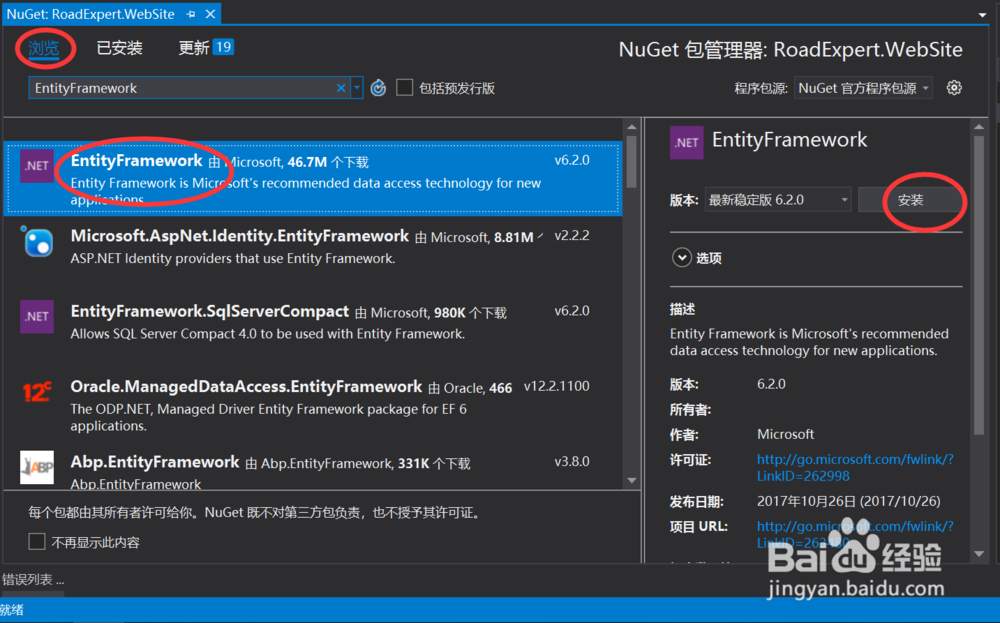This screenshot has height=623, width=1000.
Task: Enable the include prerelease checkbox
Action: click(404, 87)
